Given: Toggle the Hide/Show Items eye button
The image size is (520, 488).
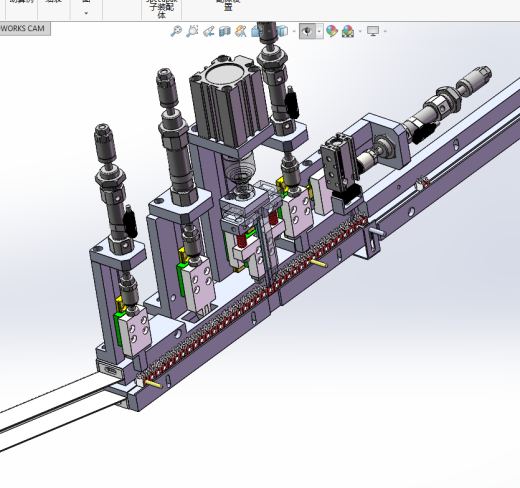Looking at the screenshot, I should [307, 31].
